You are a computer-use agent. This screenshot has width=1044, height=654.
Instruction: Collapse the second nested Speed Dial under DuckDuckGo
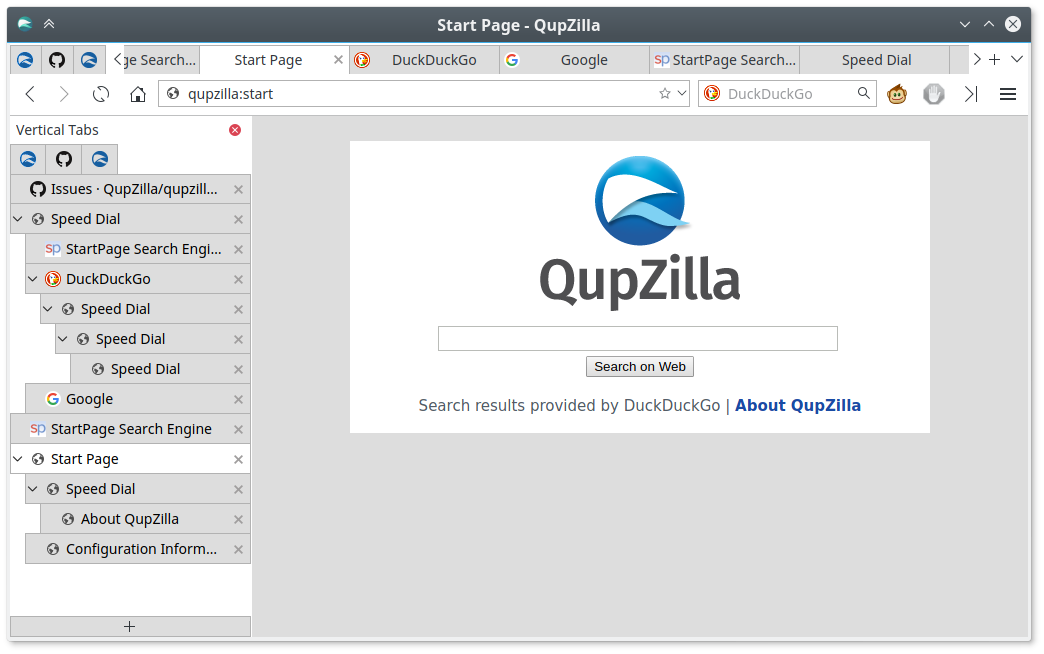[x=63, y=339]
